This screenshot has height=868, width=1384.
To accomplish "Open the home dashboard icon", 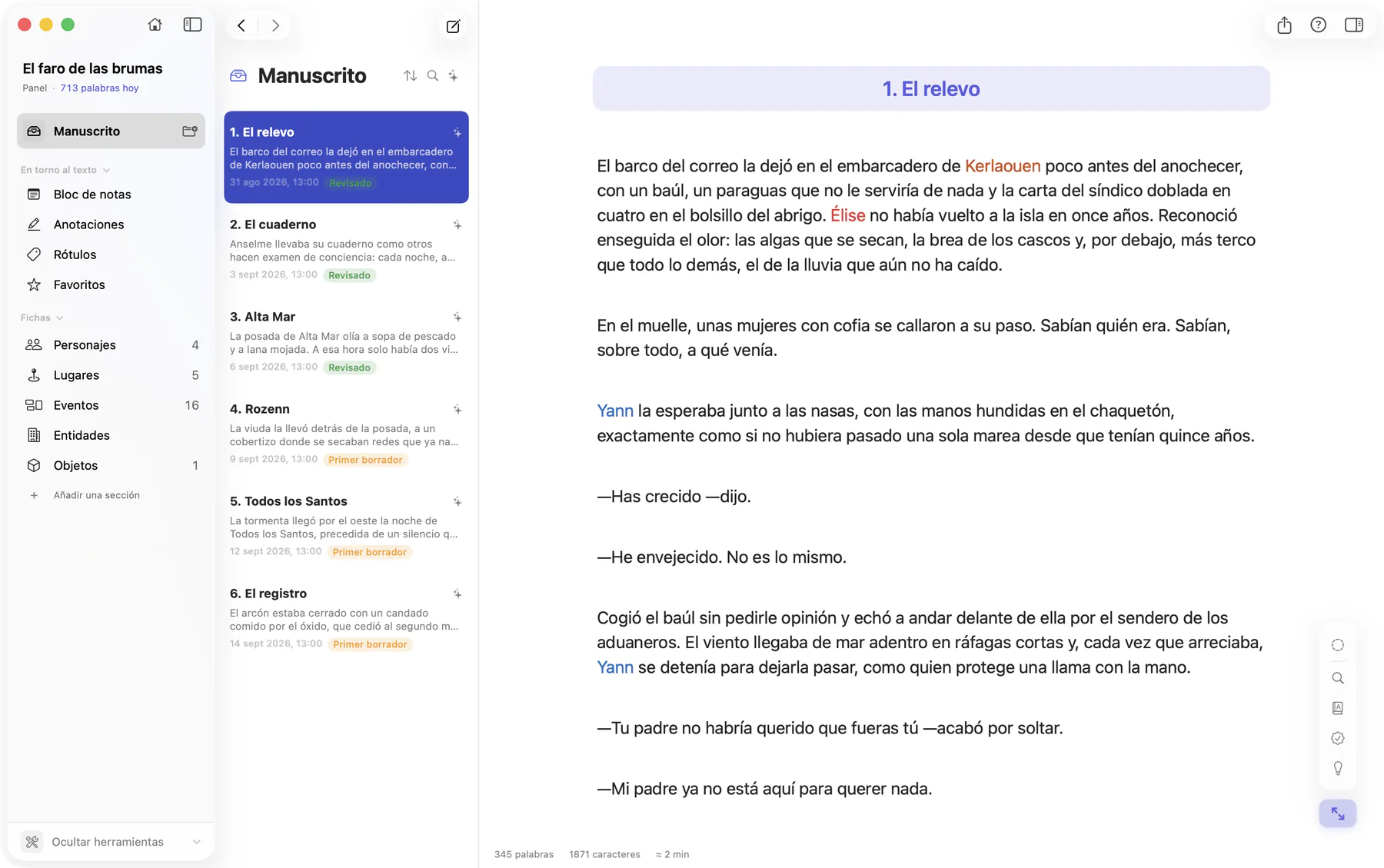I will pos(155,25).
